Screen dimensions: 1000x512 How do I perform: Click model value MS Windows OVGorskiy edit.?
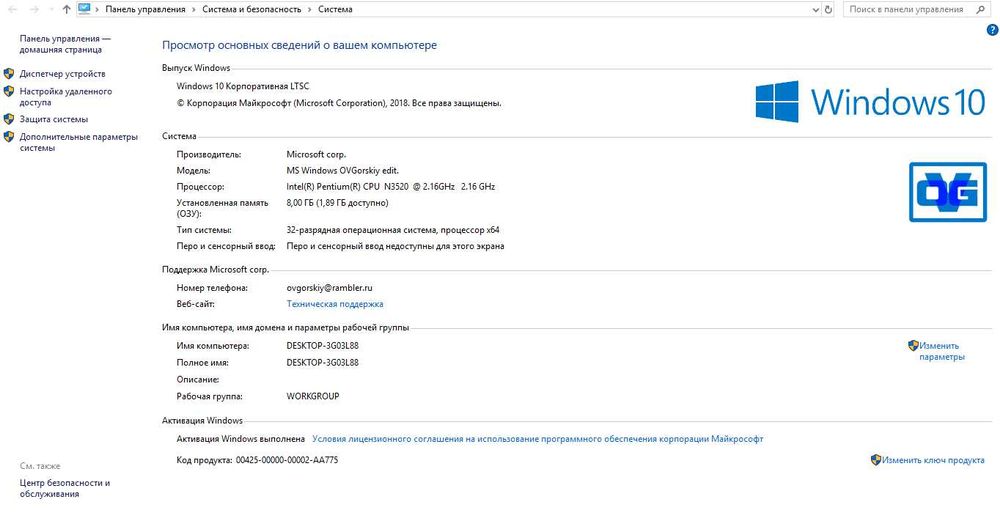coord(343,170)
